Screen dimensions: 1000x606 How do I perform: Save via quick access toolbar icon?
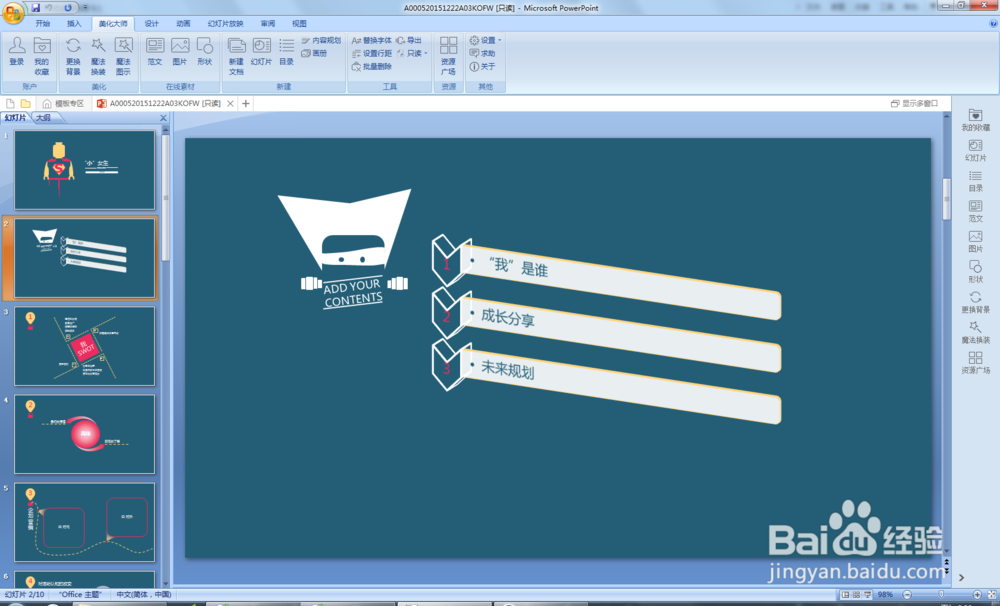click(x=36, y=8)
